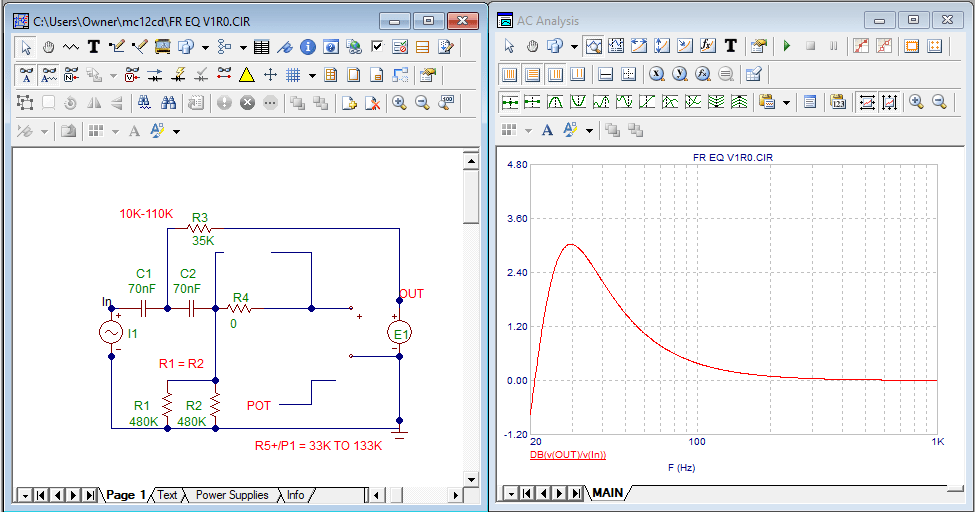The height and width of the screenshot is (512, 975).
Task: Select the Text mode T in schematic toolbar
Action: pyautogui.click(x=94, y=47)
